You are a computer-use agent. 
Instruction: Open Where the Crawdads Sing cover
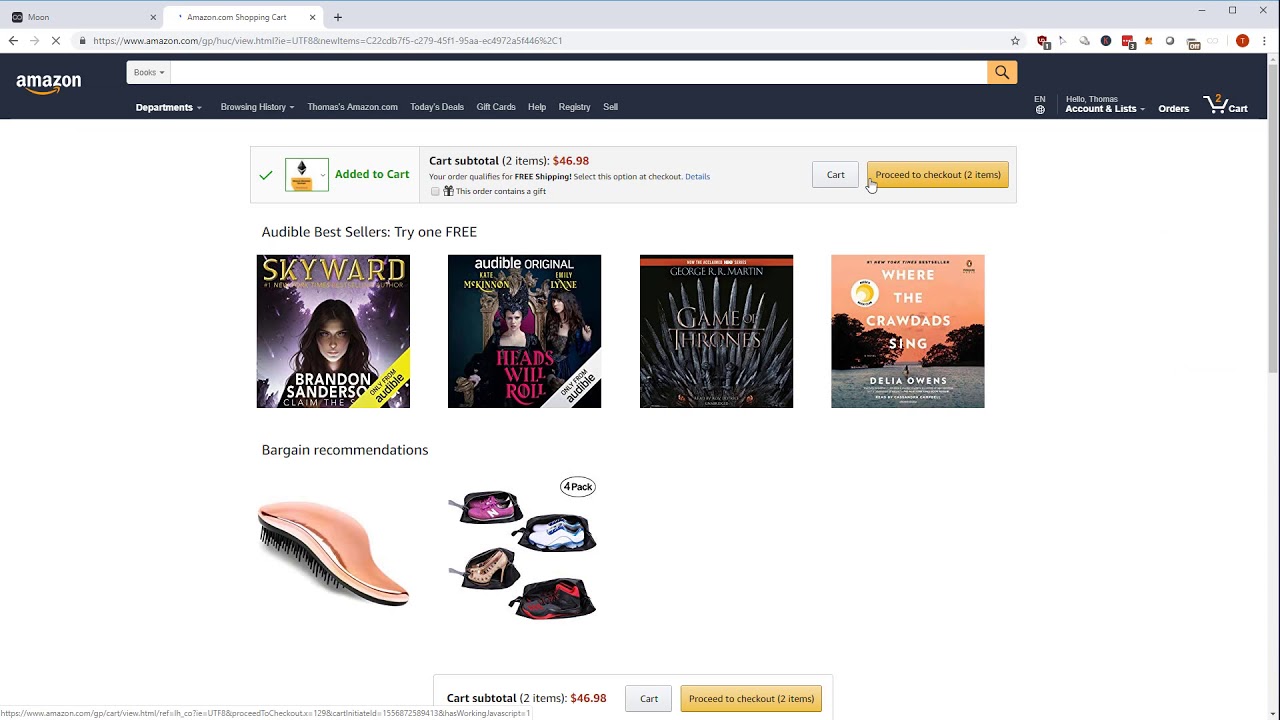tap(907, 331)
